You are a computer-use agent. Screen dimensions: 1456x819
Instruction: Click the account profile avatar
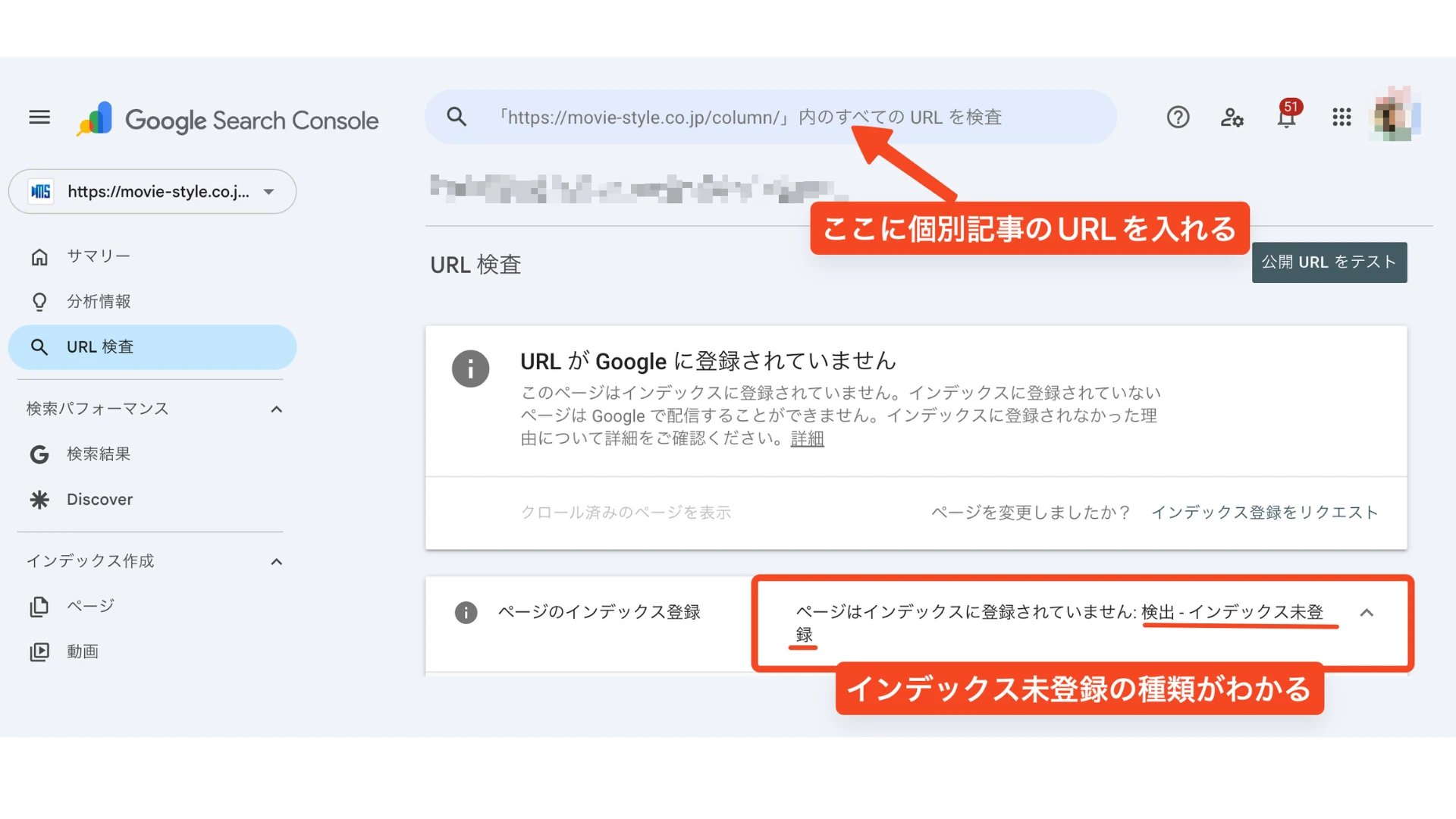coord(1395,116)
